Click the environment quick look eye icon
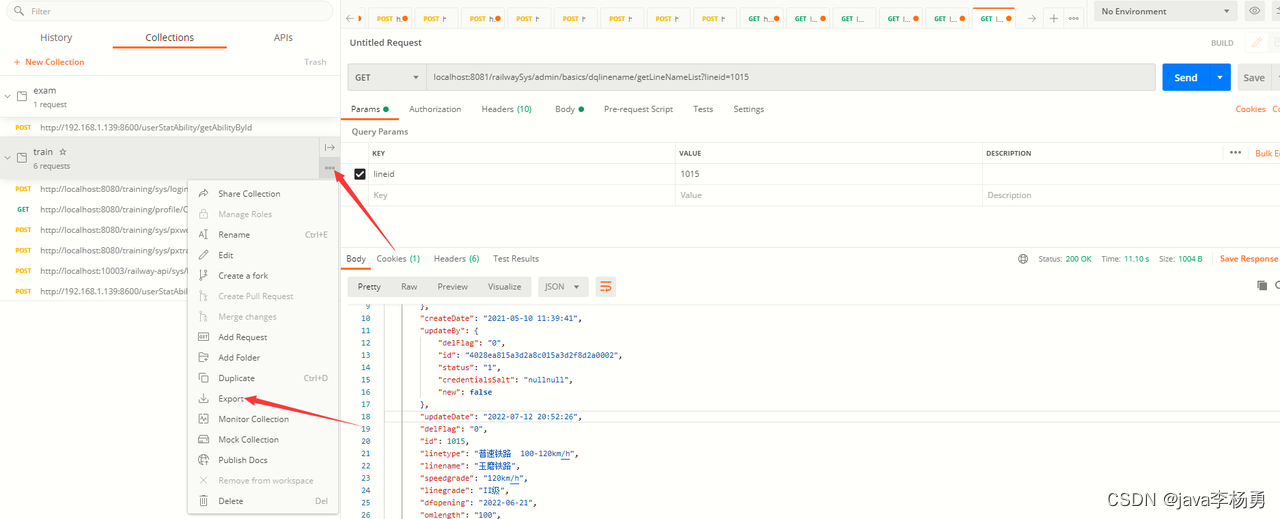Viewport: 1280px width, 519px height. 1255,11
